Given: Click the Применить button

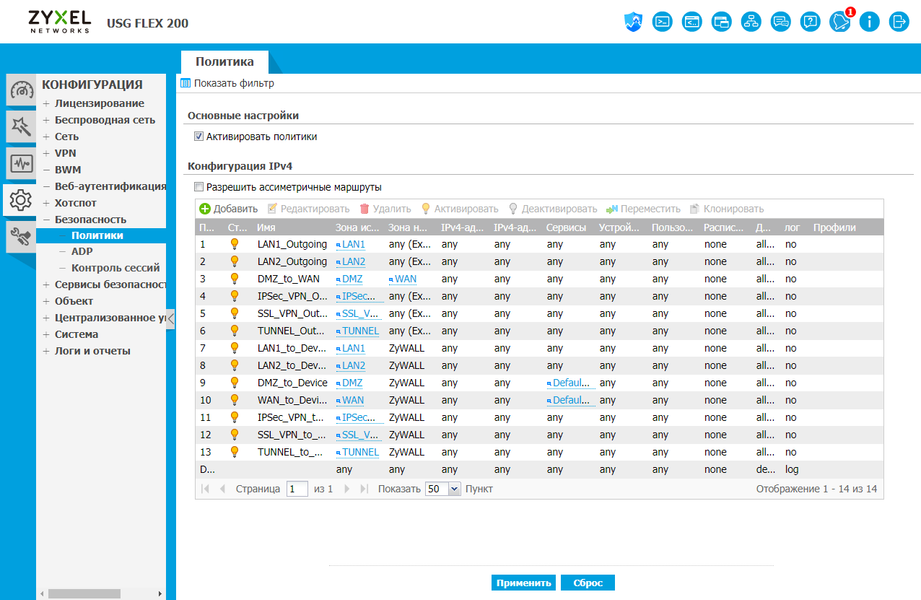Looking at the screenshot, I should 523,583.
